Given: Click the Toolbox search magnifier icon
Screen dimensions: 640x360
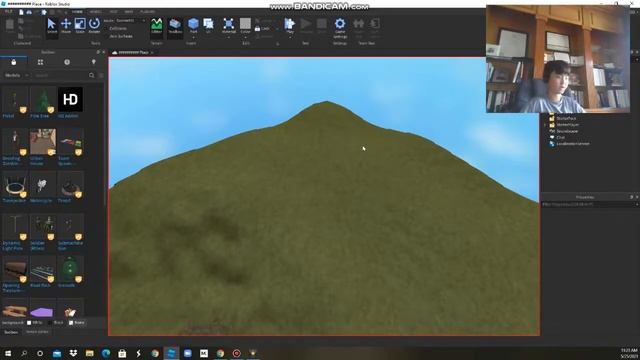Looking at the screenshot, I should 91,75.
